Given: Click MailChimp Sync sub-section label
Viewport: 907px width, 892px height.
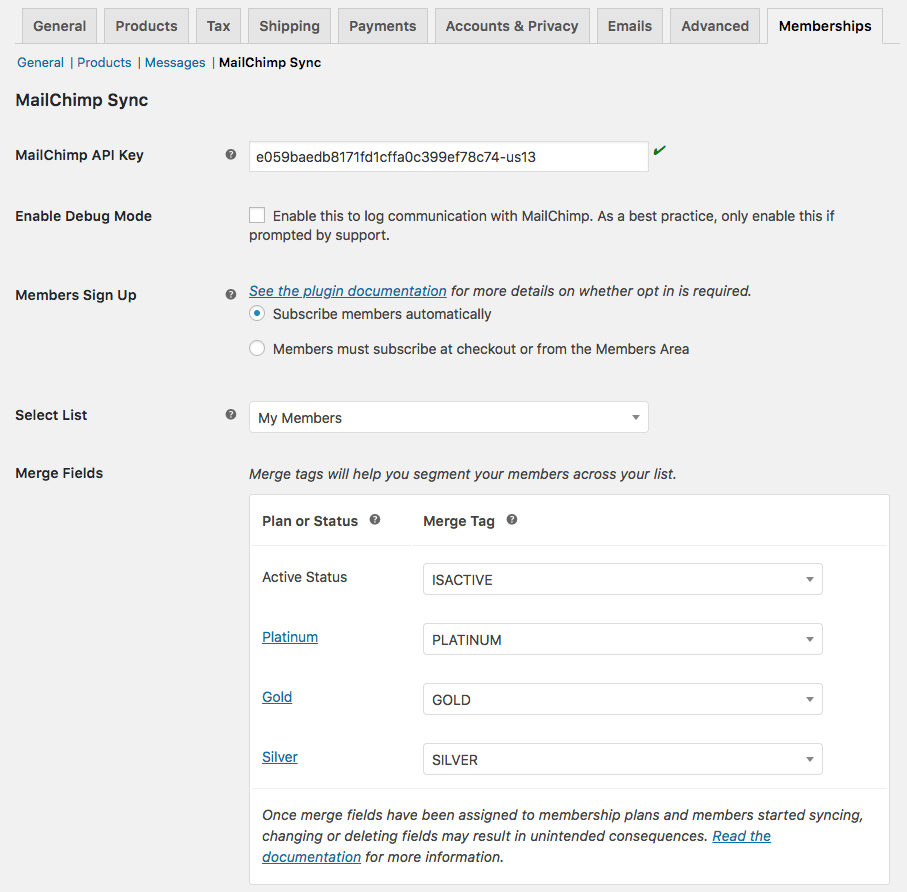Looking at the screenshot, I should 270,62.
